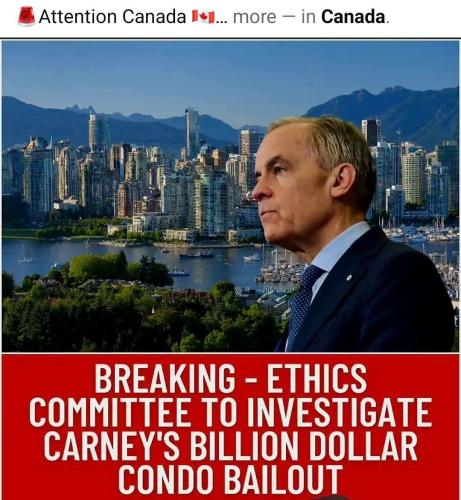Viewport: 461px width, 500px height.
Task: Click the Canadian flag emoji
Action: point(204,16)
